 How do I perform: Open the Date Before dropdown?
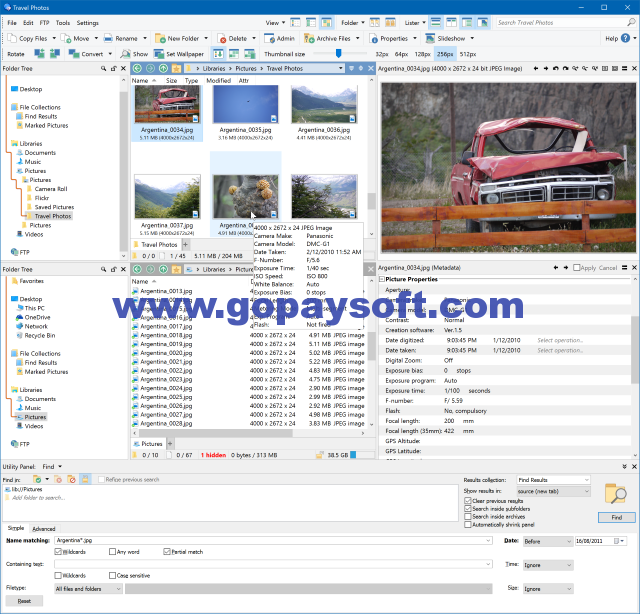(548, 541)
